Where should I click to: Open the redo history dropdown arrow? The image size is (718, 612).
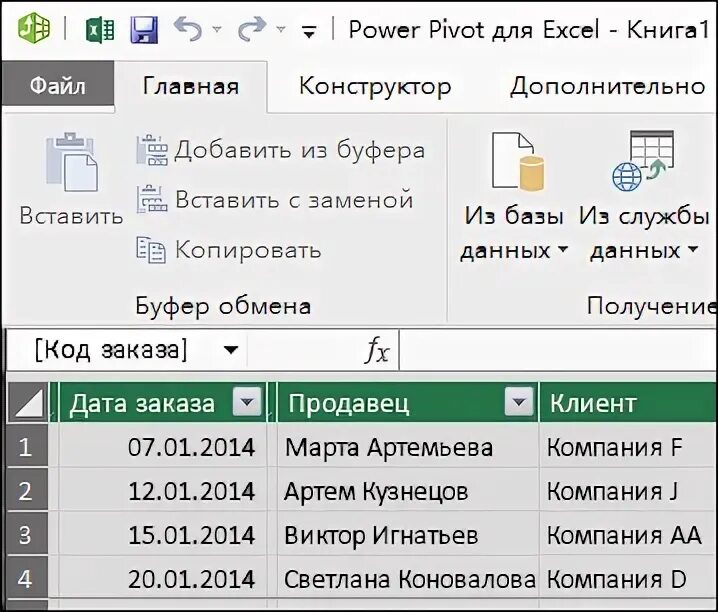(281, 30)
